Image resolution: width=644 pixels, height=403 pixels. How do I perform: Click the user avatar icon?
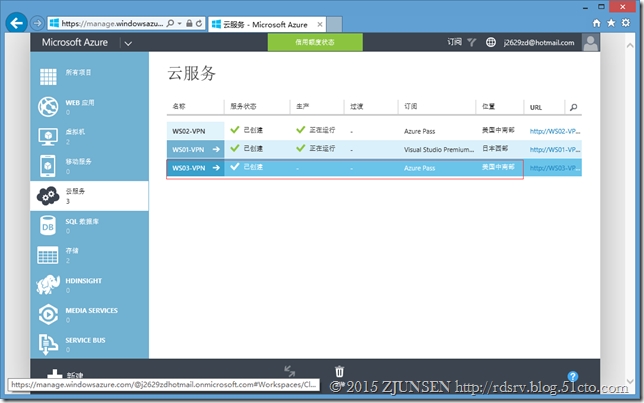coord(591,43)
